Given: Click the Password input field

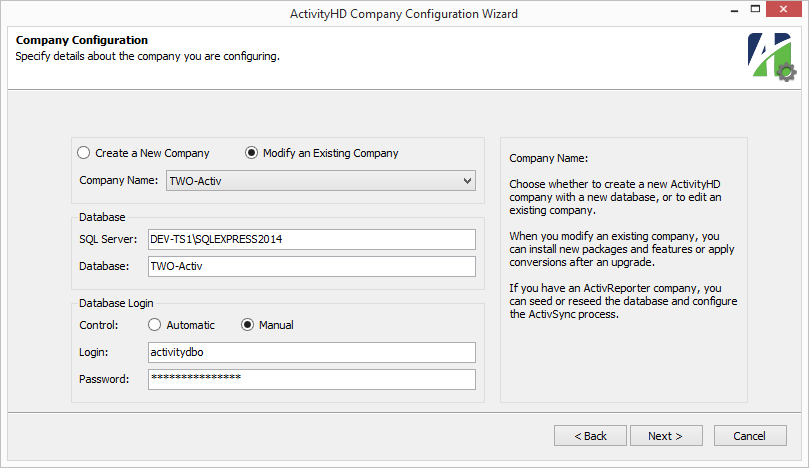Looking at the screenshot, I should pyautogui.click(x=312, y=379).
